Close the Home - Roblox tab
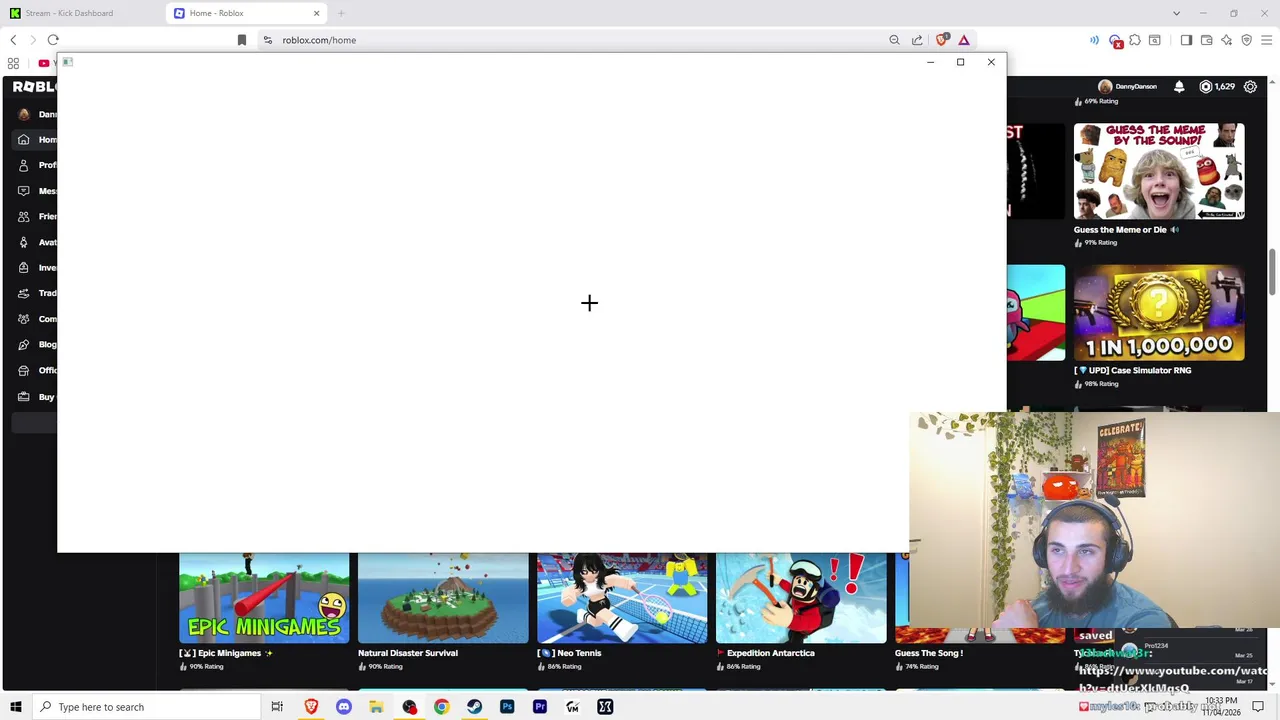This screenshot has height=720, width=1280. click(x=317, y=13)
